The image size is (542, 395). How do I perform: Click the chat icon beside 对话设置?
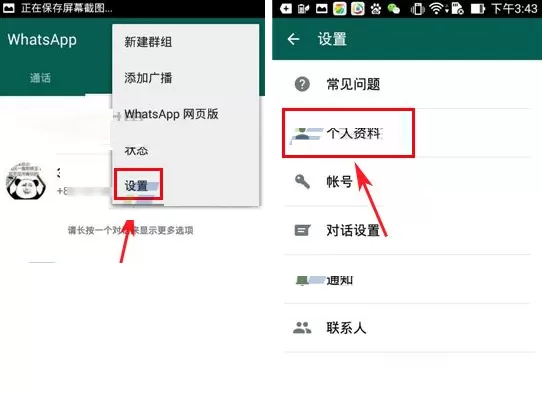302,230
